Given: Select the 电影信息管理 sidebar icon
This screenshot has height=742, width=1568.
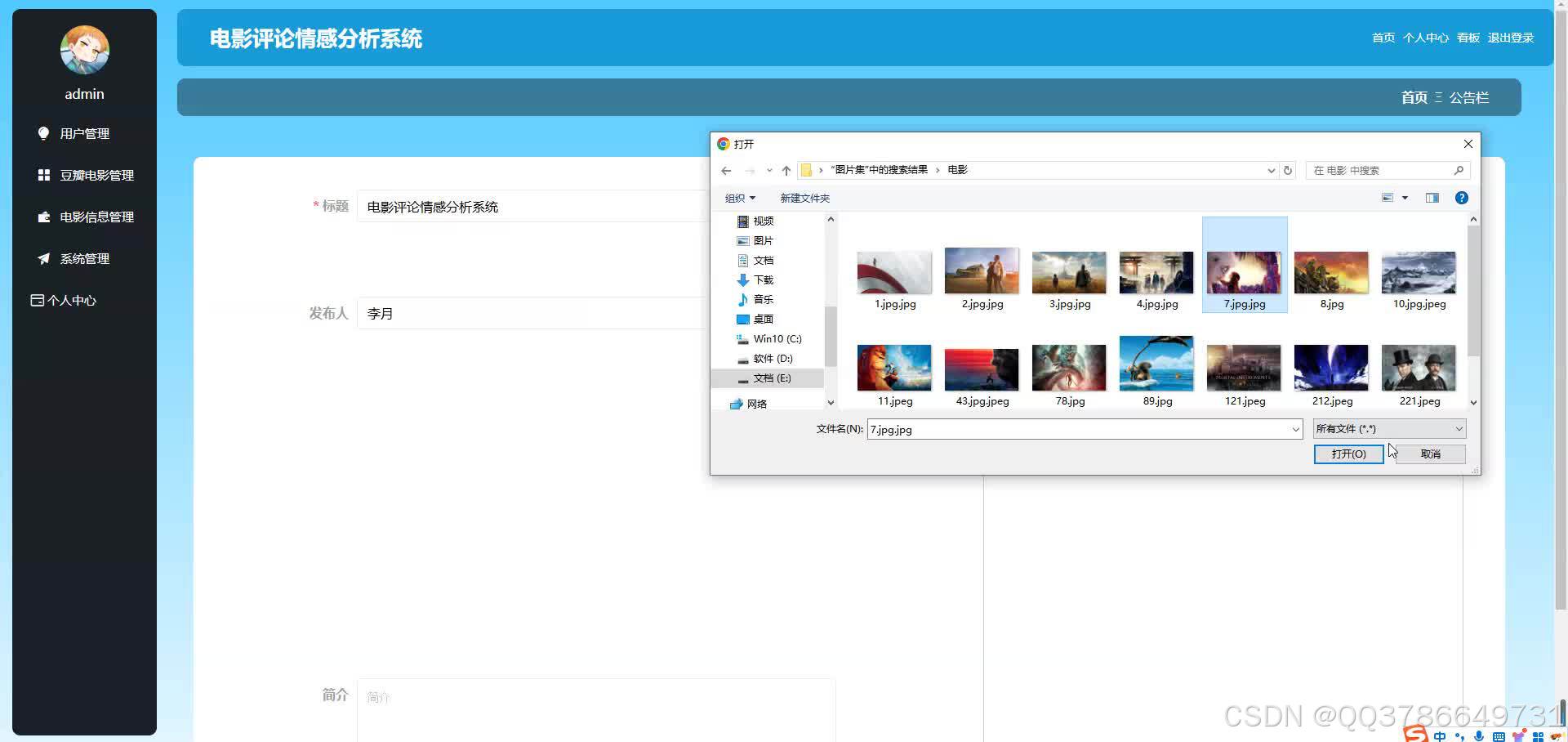Looking at the screenshot, I should tap(44, 217).
